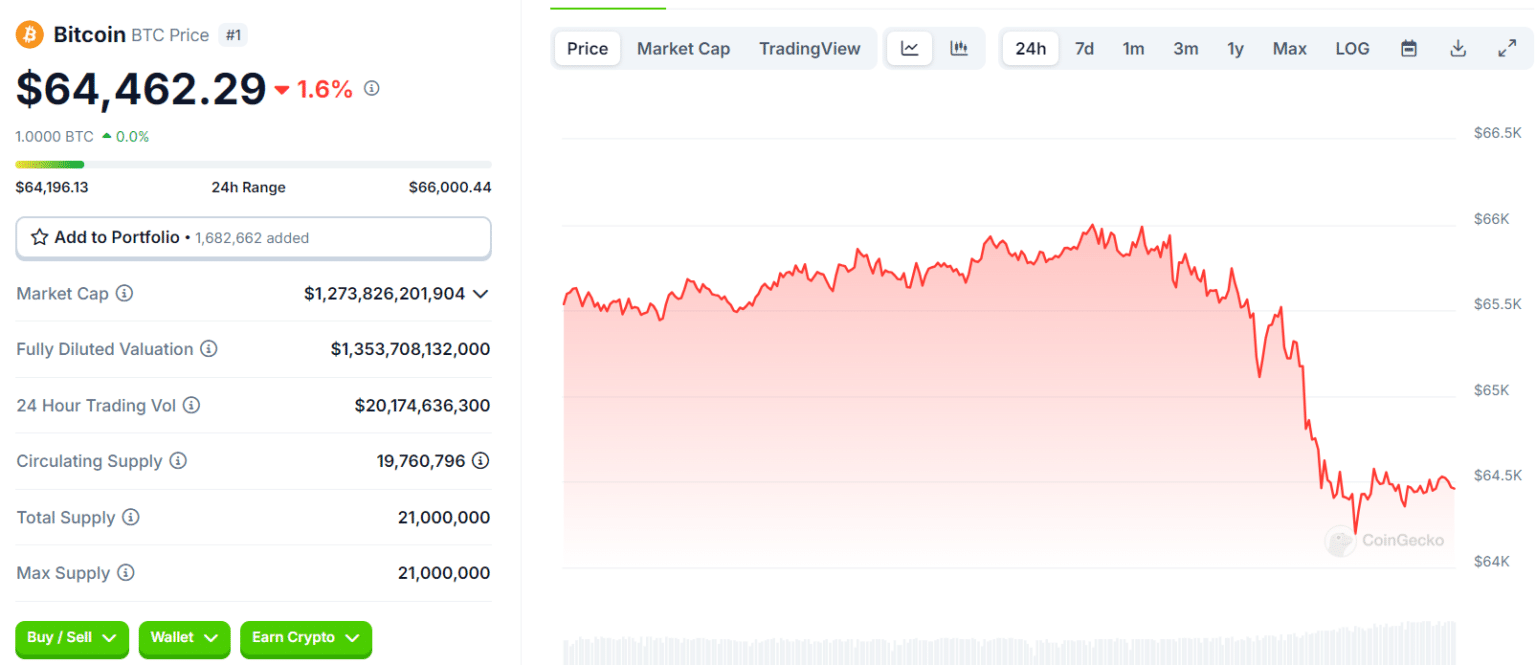Download chart data via download icon
Image resolution: width=1536 pixels, height=665 pixels.
[1458, 48]
